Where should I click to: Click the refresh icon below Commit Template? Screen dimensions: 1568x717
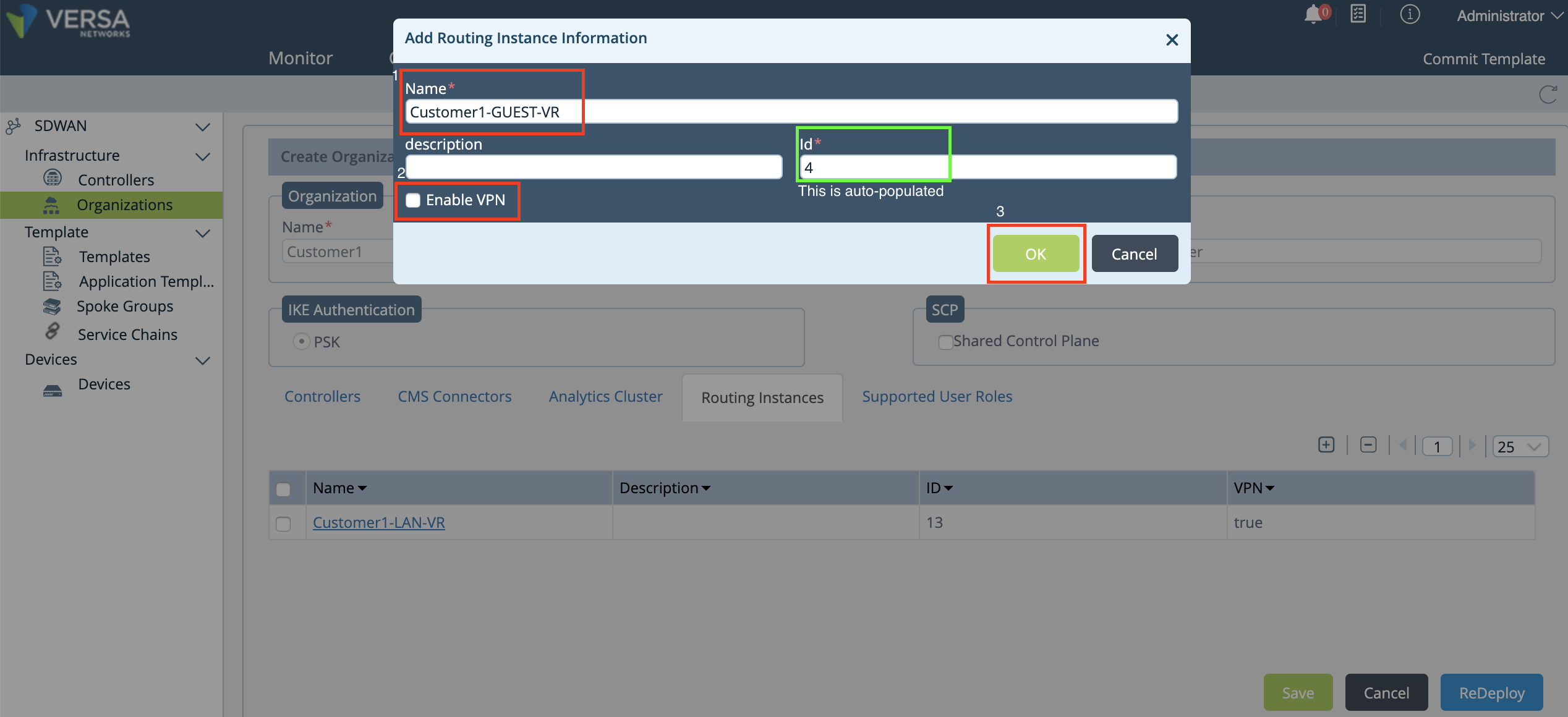pos(1548,95)
